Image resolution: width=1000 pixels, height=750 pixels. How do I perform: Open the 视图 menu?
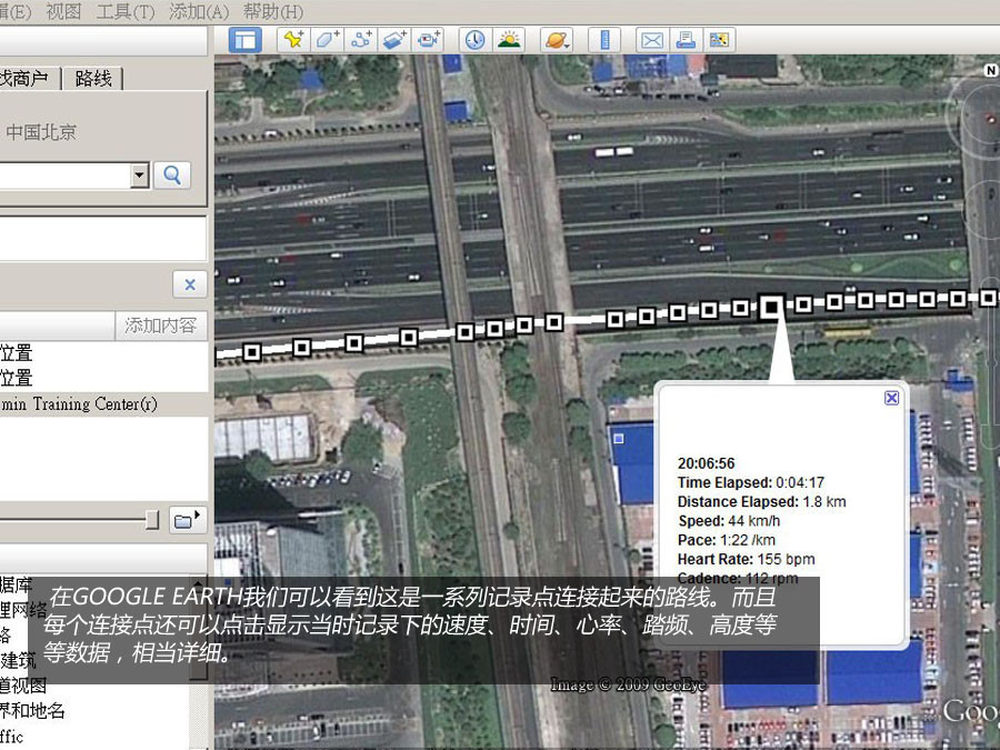[63, 11]
